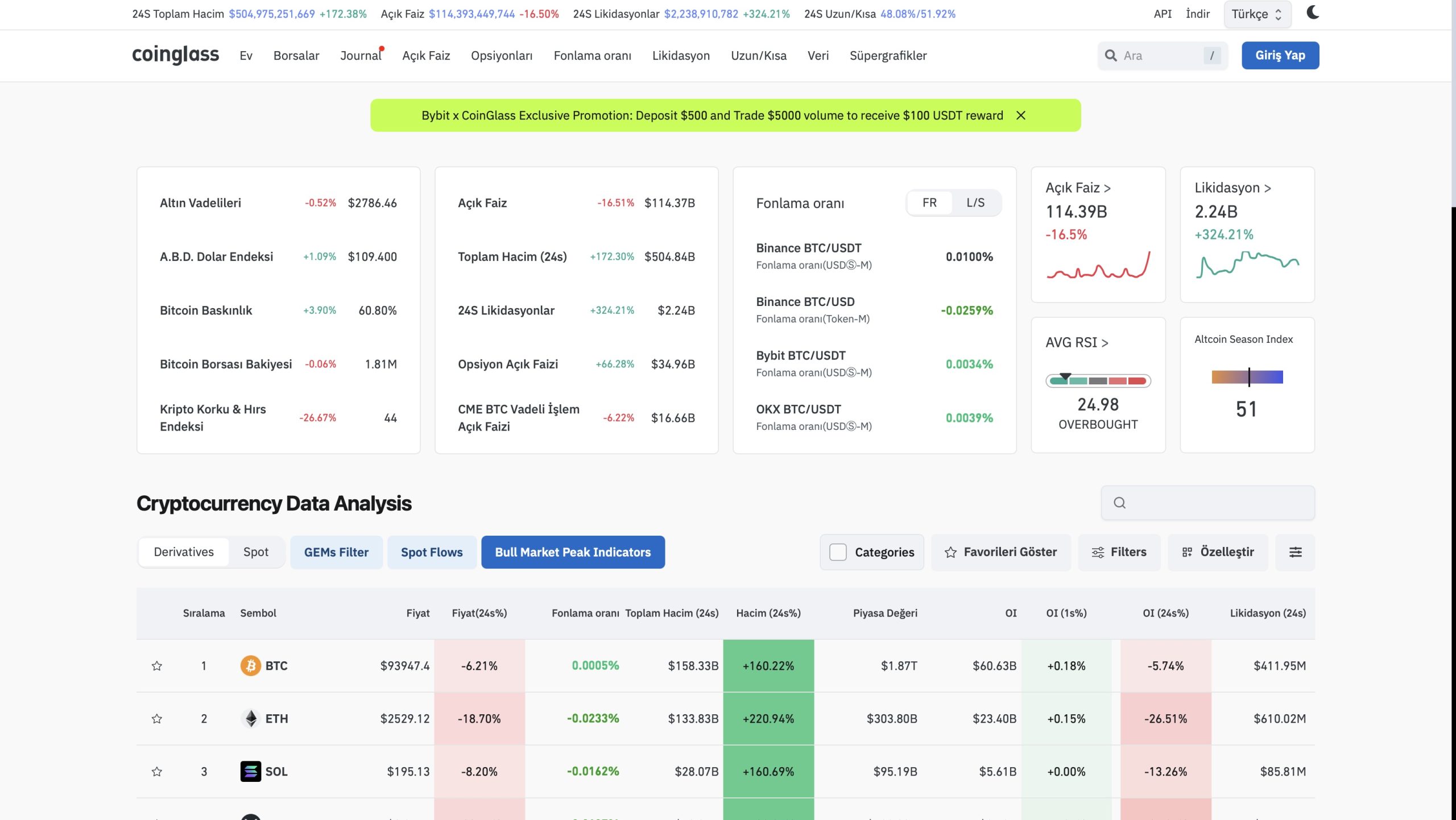This screenshot has width=1456, height=820.
Task: Sort by Hacim (24s%) column
Action: (768, 613)
